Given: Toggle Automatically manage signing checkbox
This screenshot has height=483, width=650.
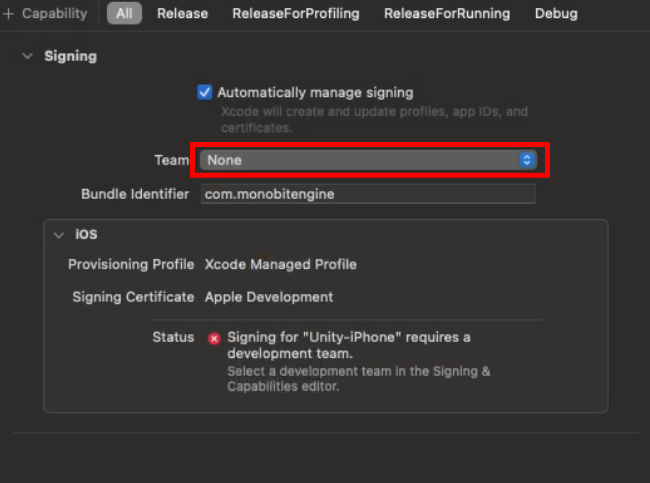Looking at the screenshot, I should click(205, 92).
